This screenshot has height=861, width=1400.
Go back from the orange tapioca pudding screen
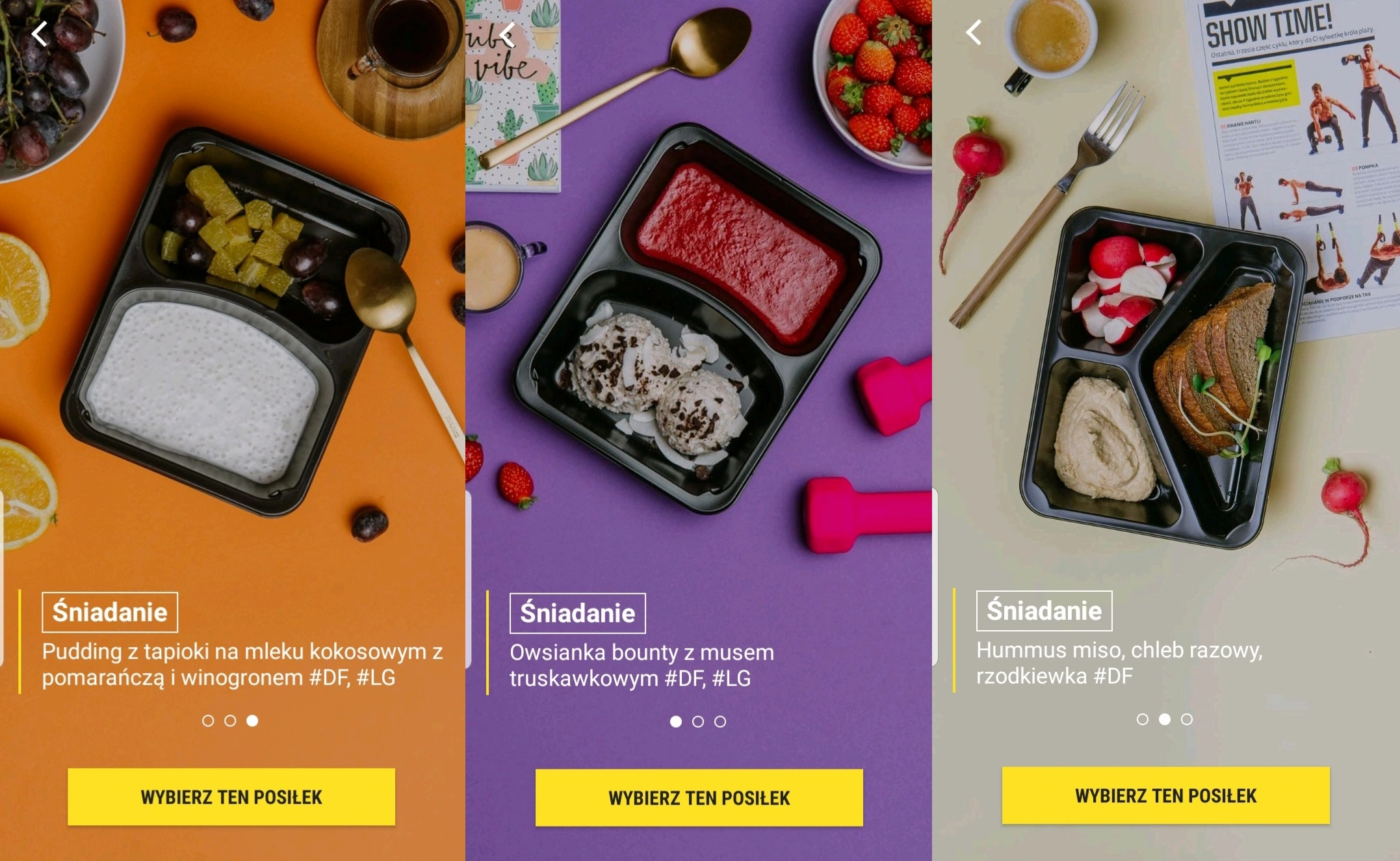(x=40, y=34)
